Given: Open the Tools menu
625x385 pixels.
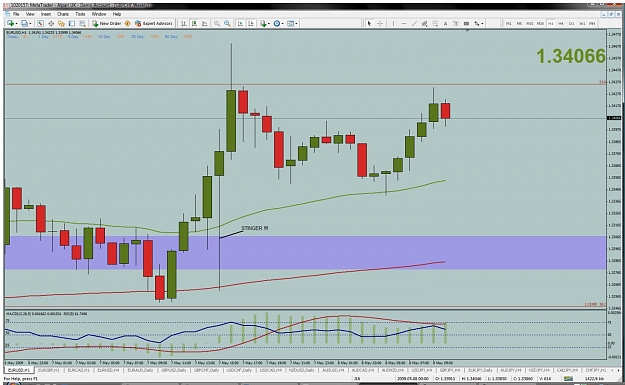Looking at the screenshot, I should click(81, 14).
